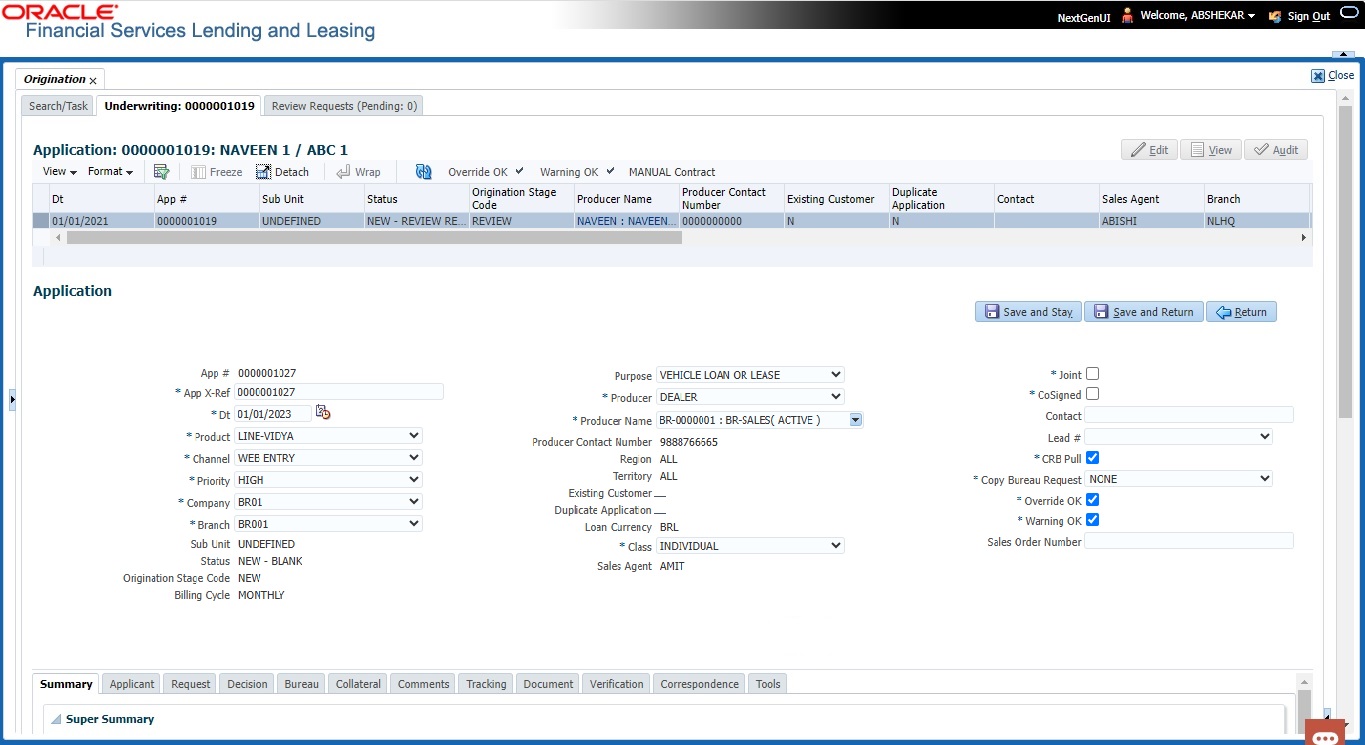Click the Save and Stay button
Viewport: 1365px width, 745px height.
(1028, 312)
